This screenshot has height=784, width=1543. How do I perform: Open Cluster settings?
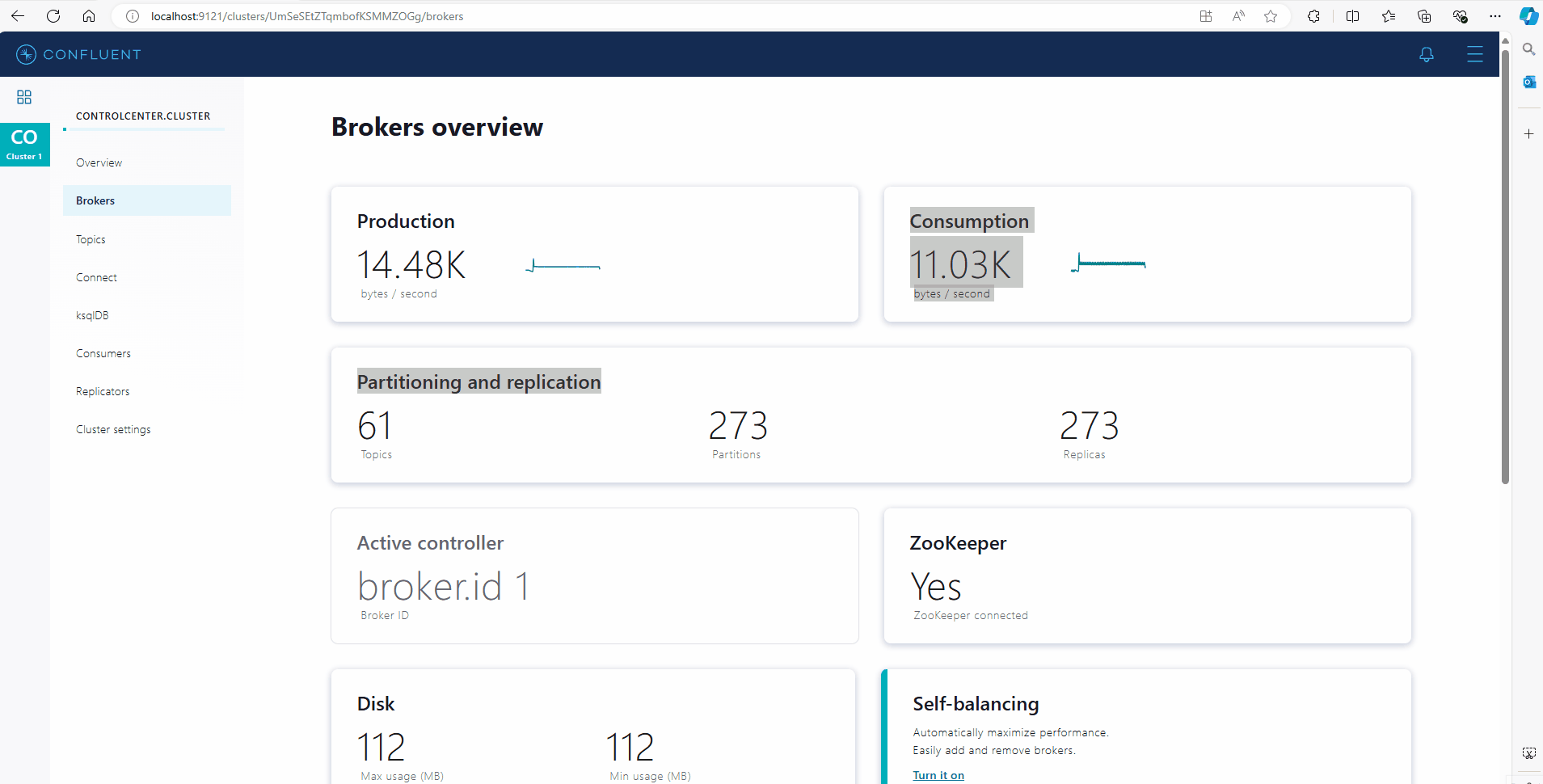[113, 429]
